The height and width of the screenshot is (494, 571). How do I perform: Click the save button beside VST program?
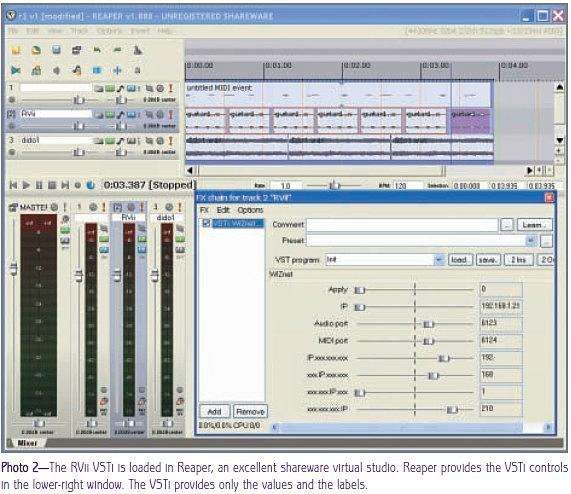(488, 260)
